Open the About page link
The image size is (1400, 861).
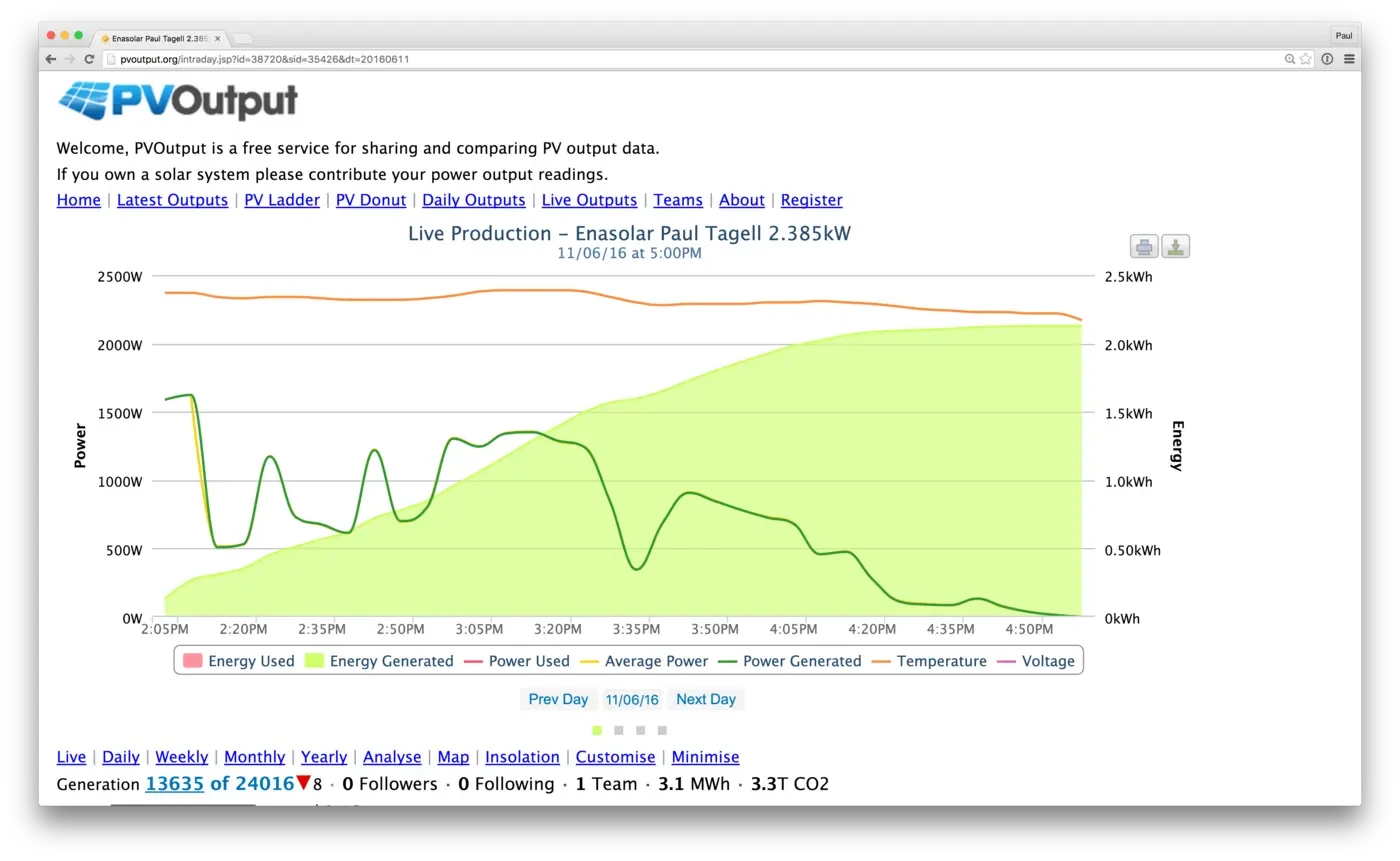pos(742,200)
